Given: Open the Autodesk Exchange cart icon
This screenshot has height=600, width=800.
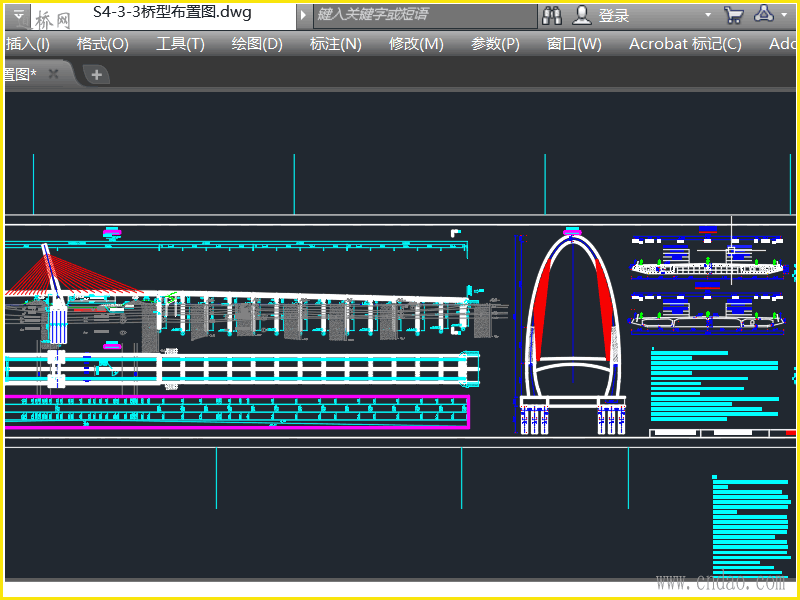Looking at the screenshot, I should [x=733, y=15].
